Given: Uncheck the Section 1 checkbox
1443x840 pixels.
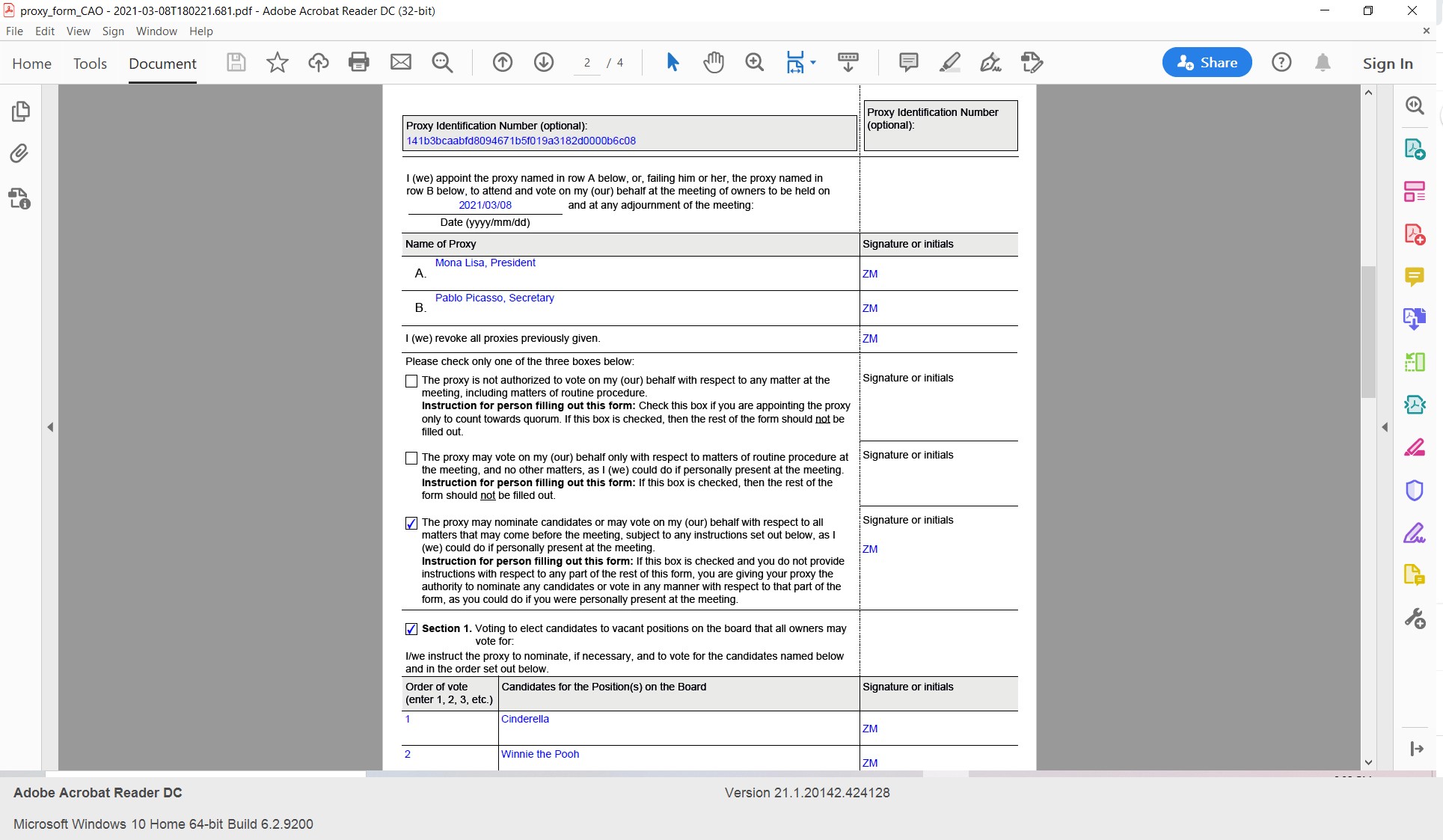Looking at the screenshot, I should 411,629.
